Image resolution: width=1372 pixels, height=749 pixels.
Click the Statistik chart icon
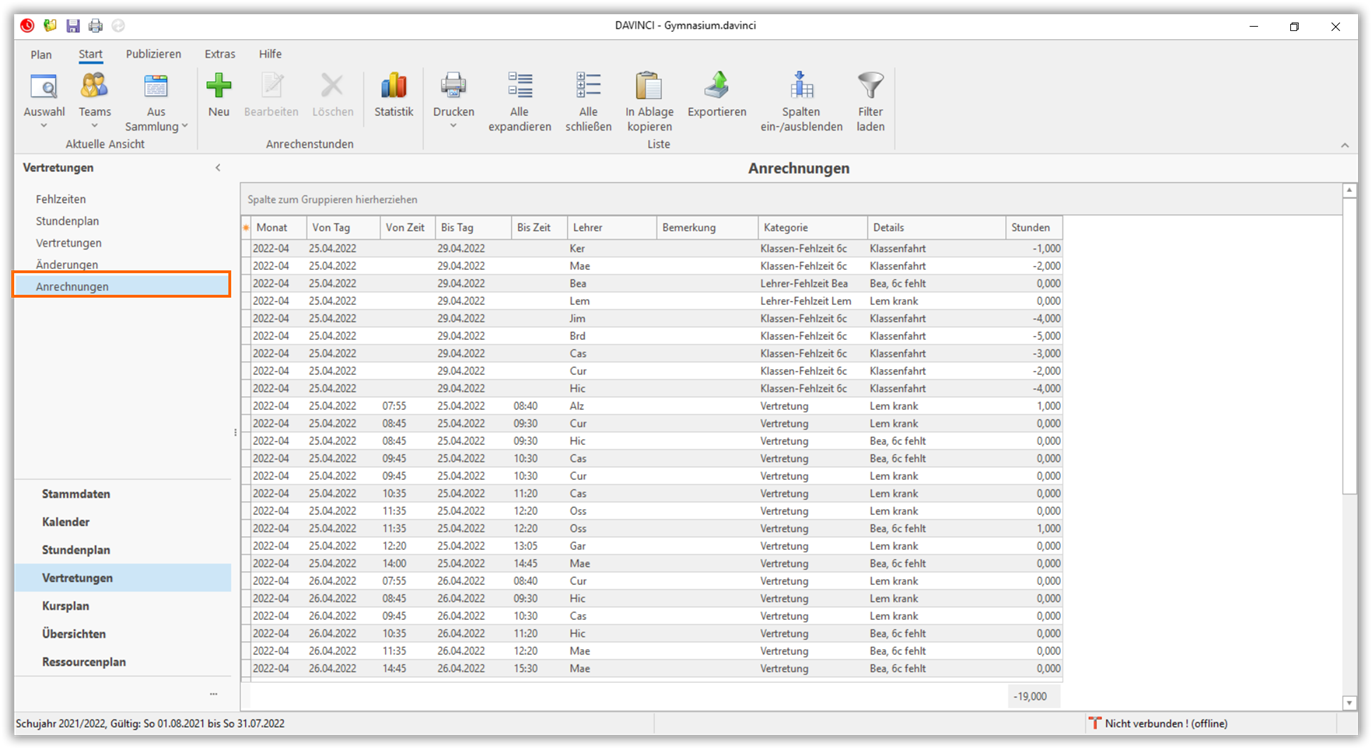[393, 88]
